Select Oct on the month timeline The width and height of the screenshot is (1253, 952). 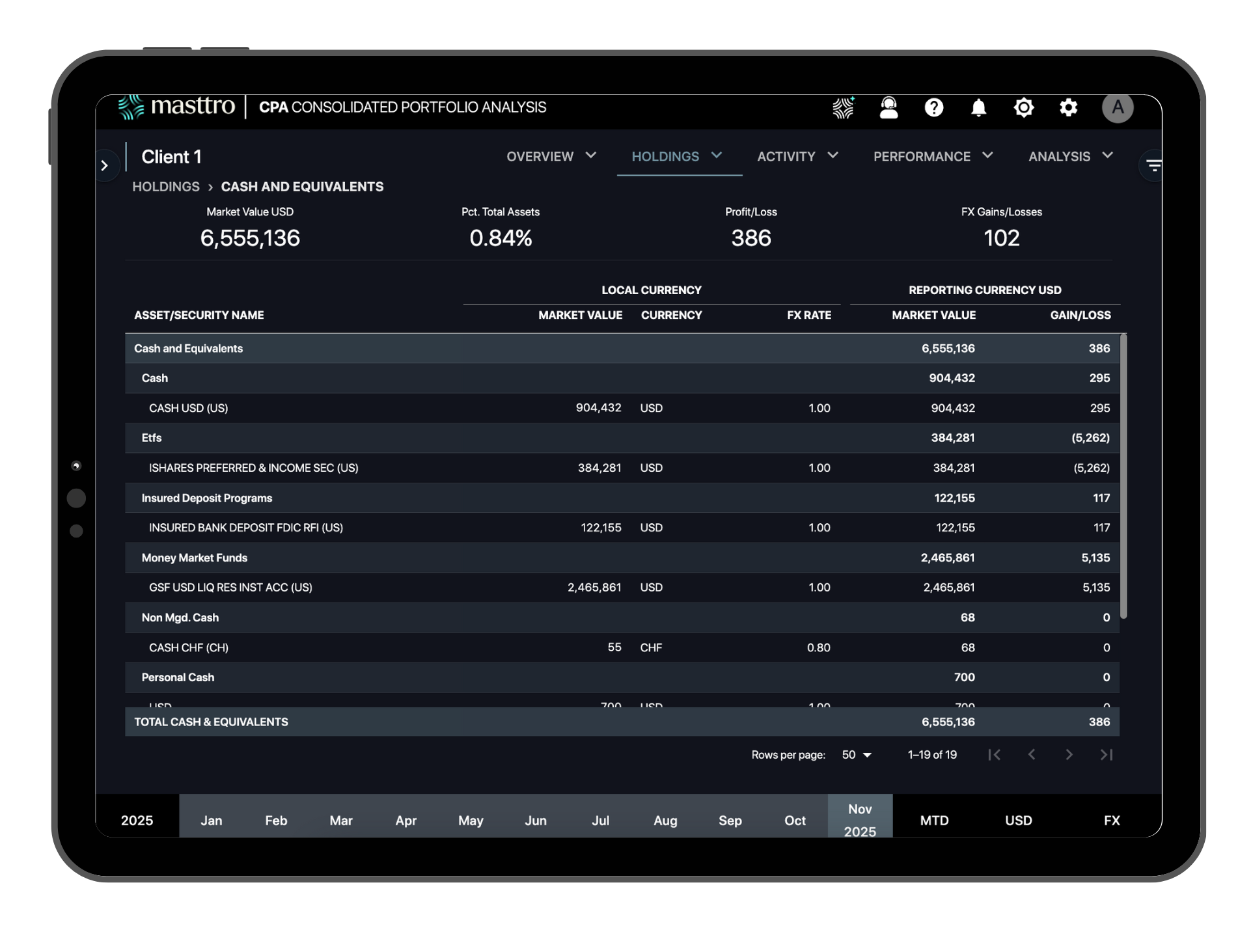795,821
